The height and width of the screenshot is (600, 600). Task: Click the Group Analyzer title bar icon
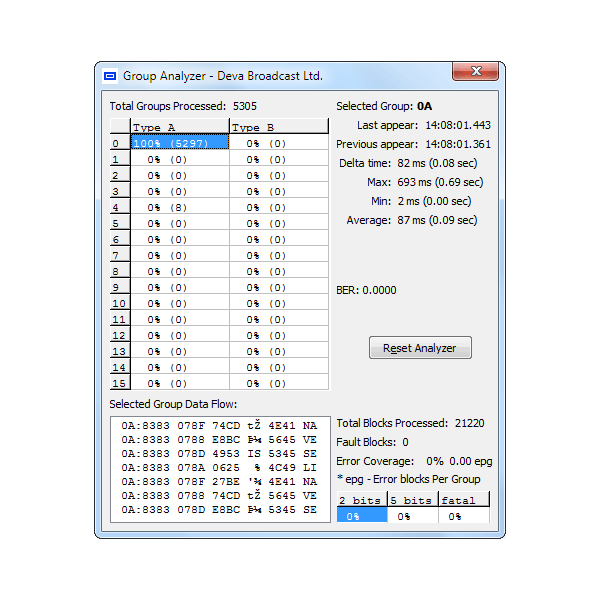(x=110, y=76)
